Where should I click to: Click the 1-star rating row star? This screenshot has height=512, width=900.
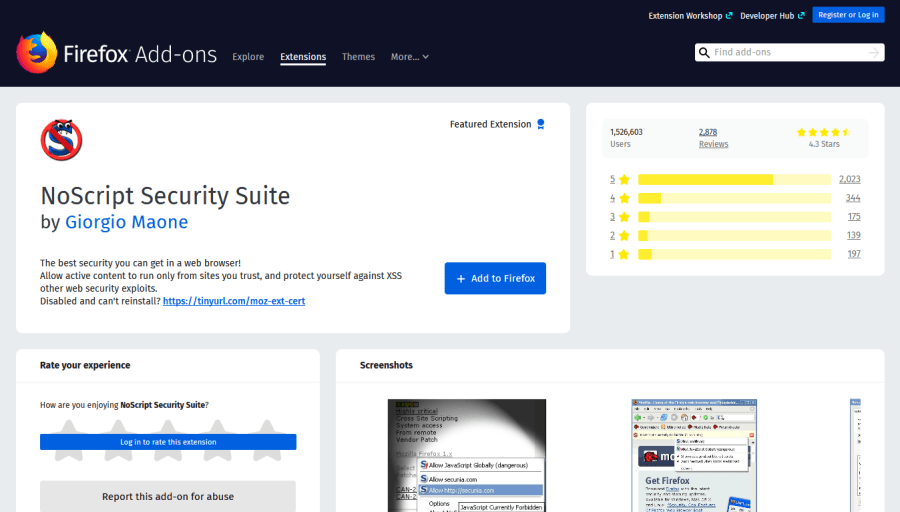point(624,254)
